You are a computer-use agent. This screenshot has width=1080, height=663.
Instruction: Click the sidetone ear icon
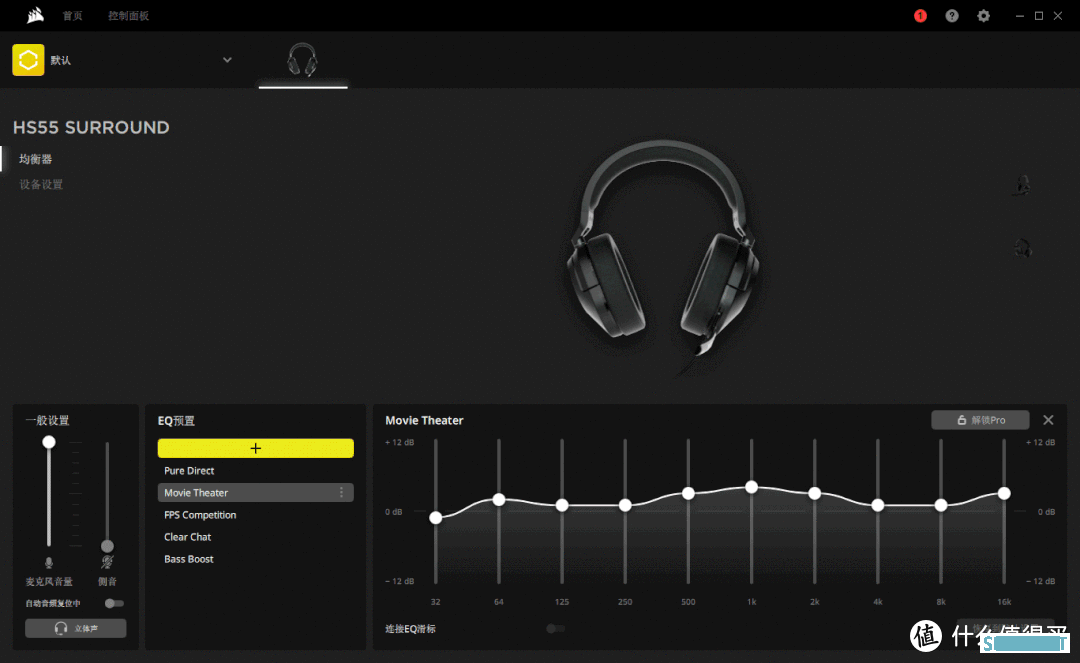(107, 562)
